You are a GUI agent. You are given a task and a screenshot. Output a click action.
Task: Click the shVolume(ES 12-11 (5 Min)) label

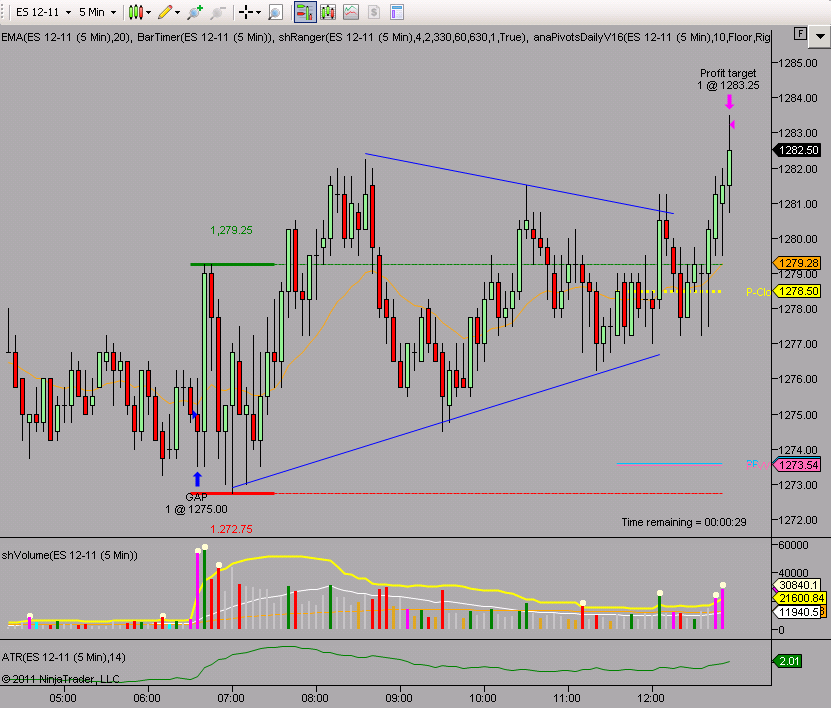[69, 555]
